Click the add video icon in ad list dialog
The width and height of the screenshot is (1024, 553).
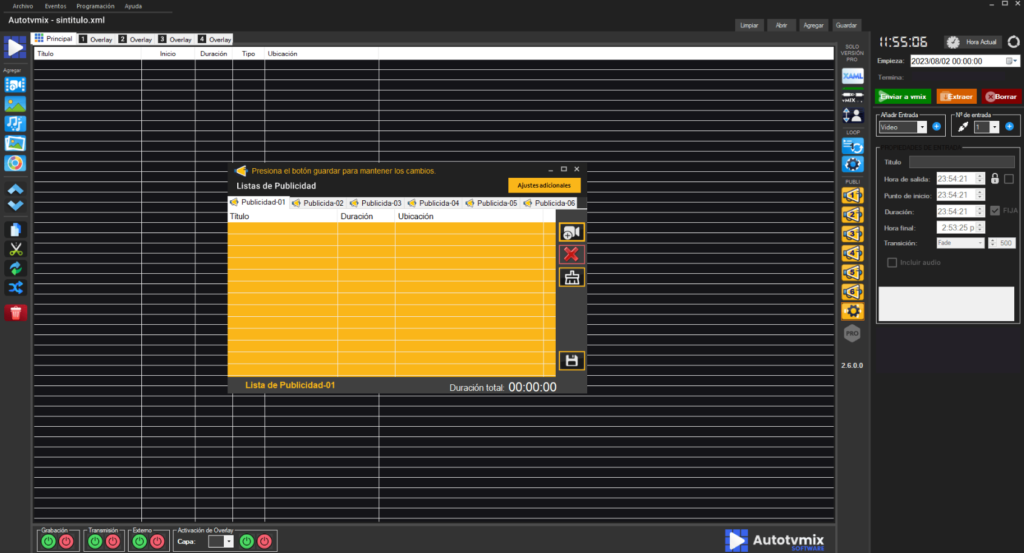572,232
